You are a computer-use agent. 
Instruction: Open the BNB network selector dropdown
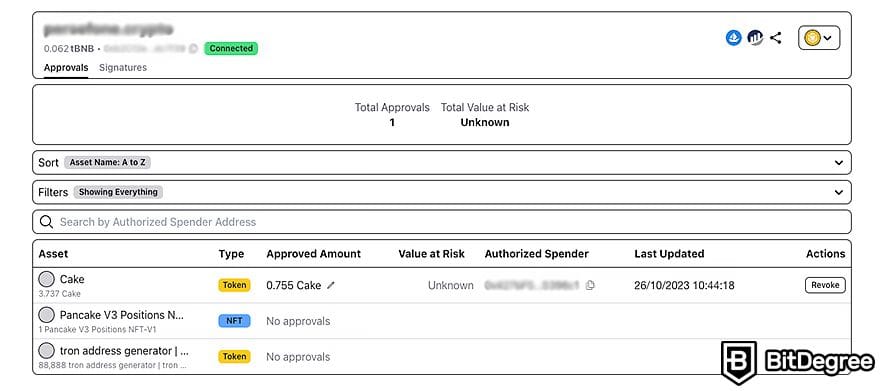(819, 38)
